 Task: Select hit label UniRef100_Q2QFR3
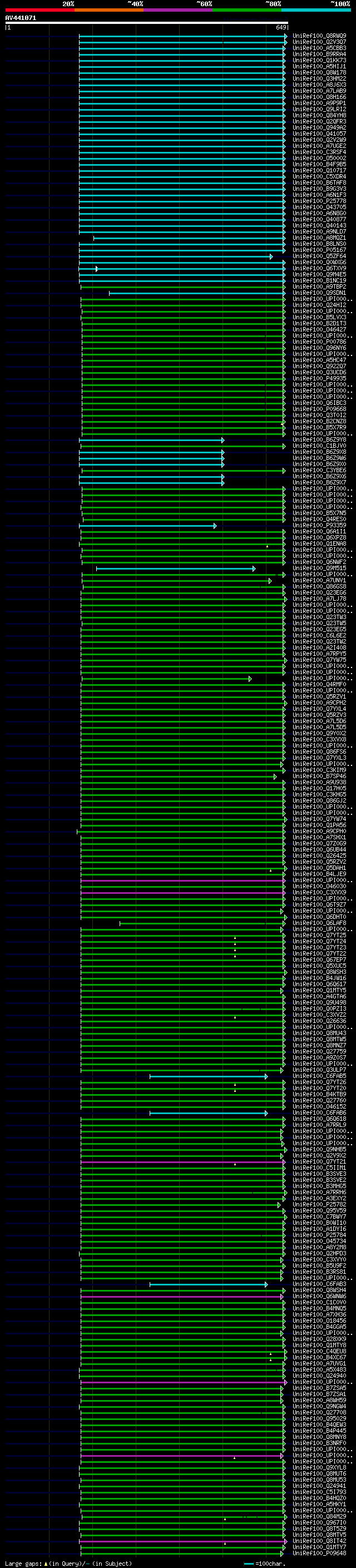pyautogui.click(x=319, y=122)
